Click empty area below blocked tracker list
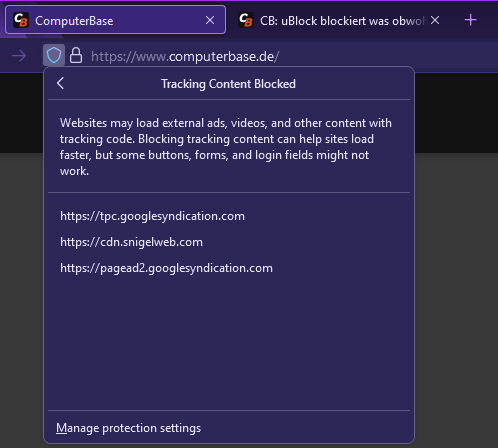 point(229,343)
